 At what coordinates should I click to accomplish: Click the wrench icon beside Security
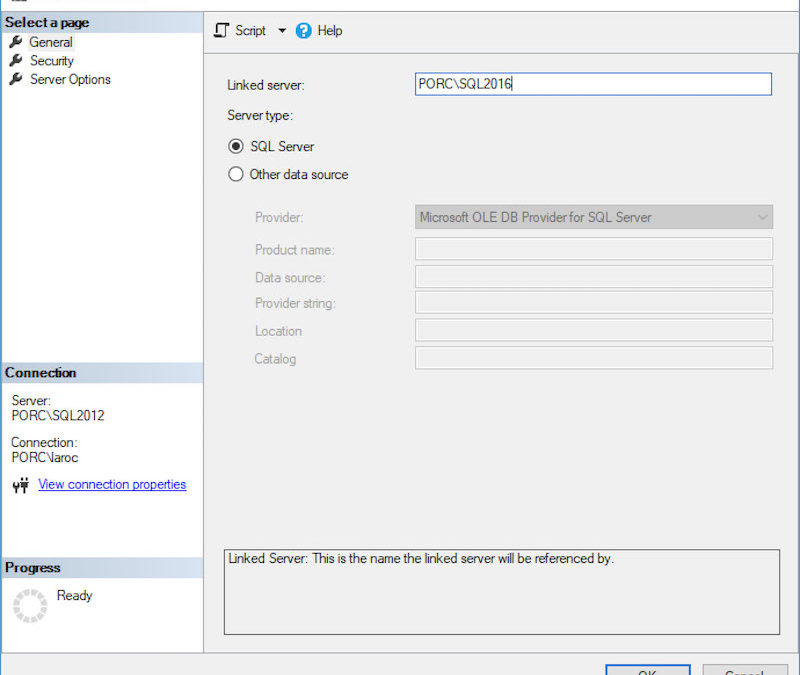click(15, 61)
